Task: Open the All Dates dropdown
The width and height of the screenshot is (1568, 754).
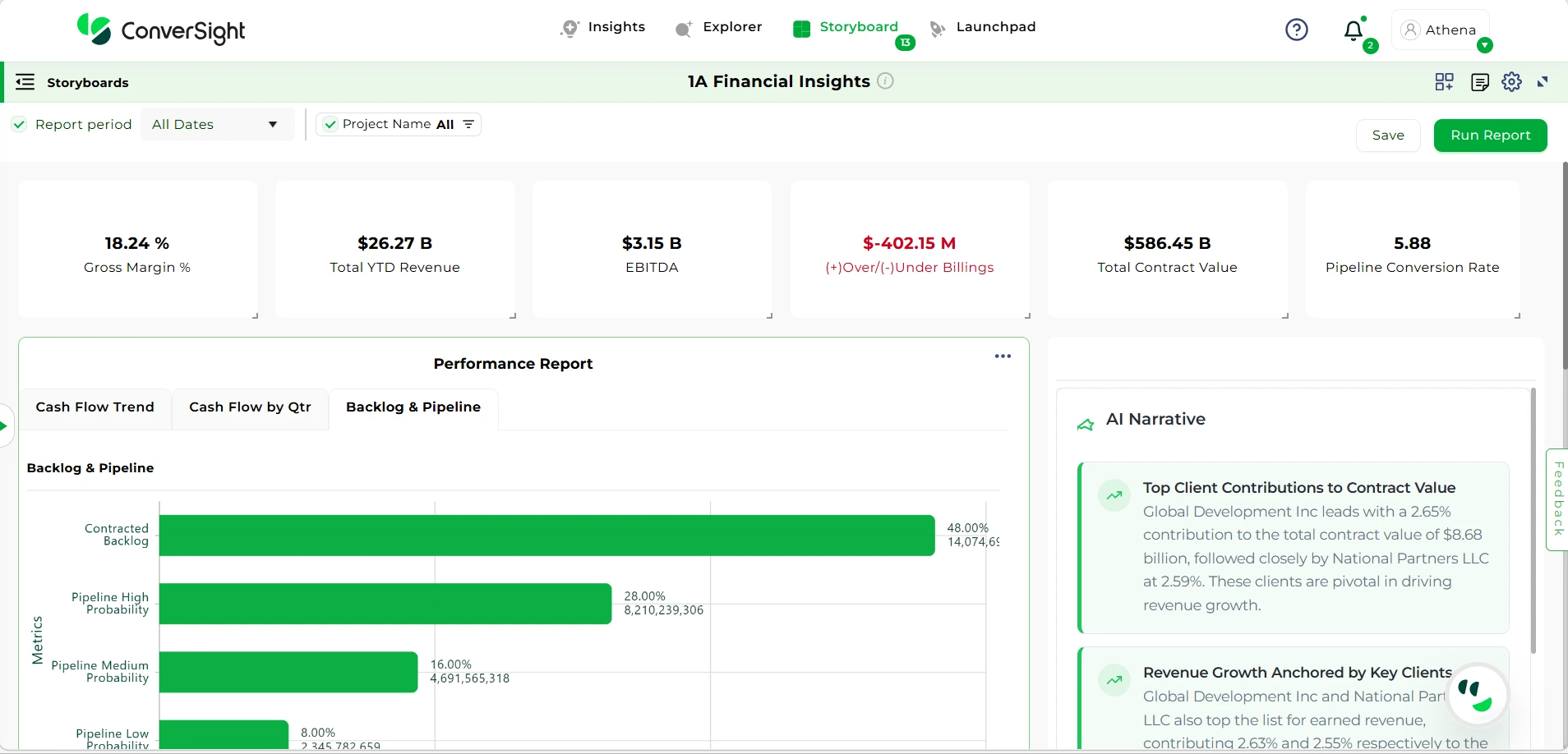Action: [x=217, y=124]
